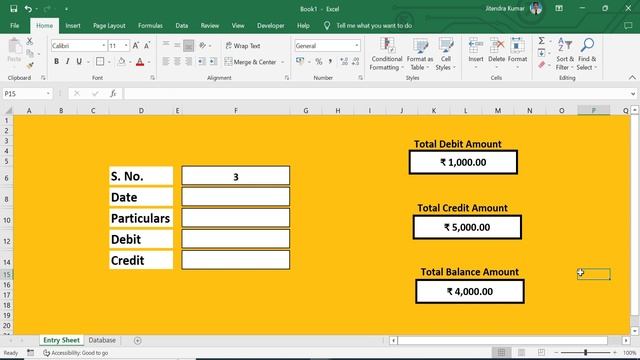Switch to the Data tab

[x=182, y=25]
